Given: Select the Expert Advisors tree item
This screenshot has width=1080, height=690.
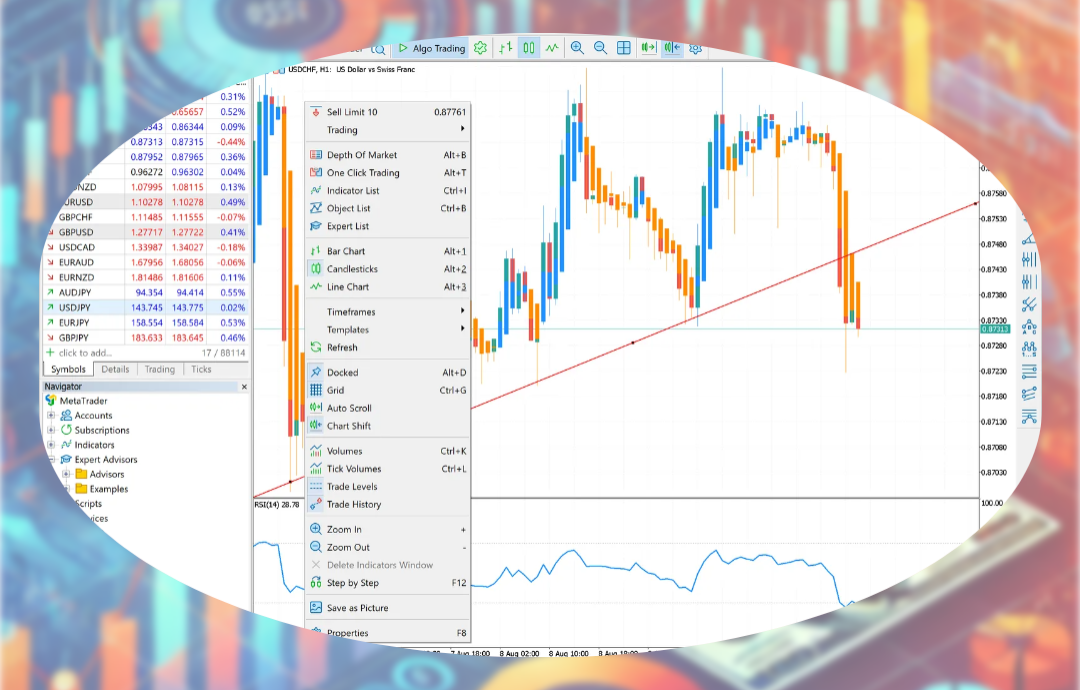Looking at the screenshot, I should pos(105,460).
